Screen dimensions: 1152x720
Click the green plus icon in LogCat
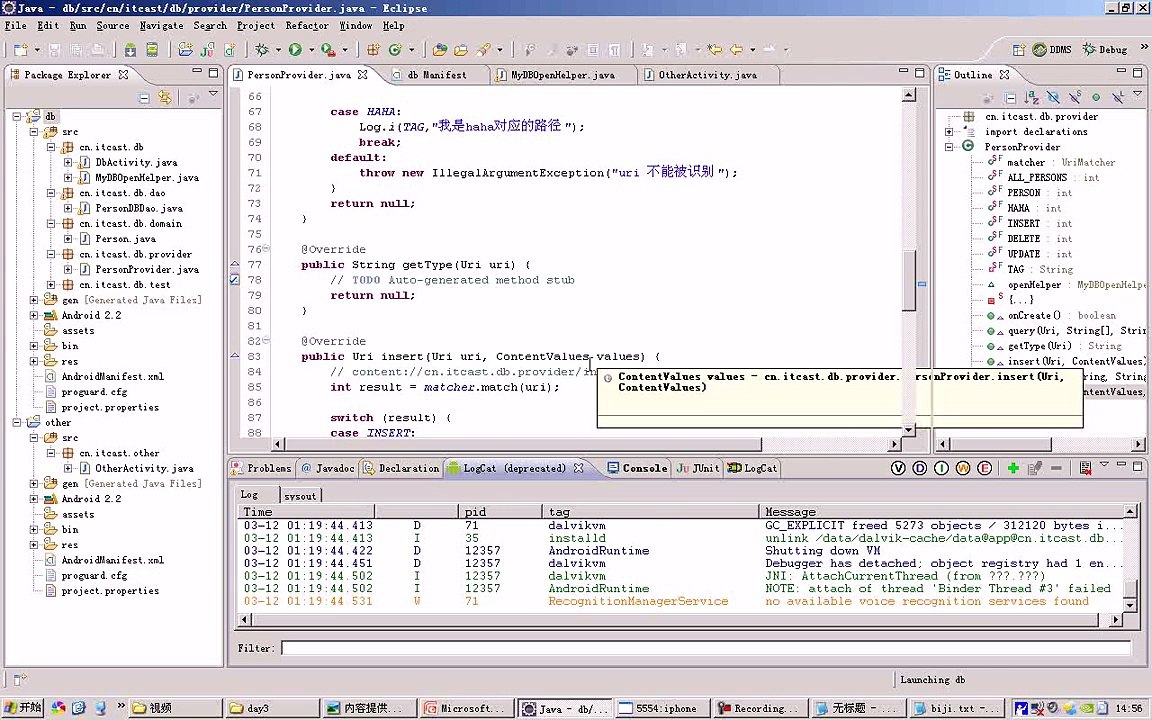coord(1013,468)
